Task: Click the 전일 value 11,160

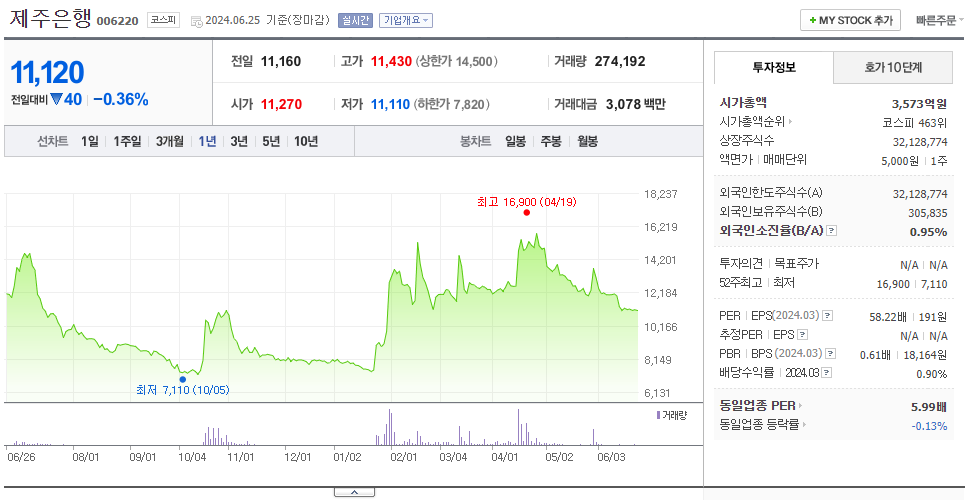Action: (x=281, y=62)
